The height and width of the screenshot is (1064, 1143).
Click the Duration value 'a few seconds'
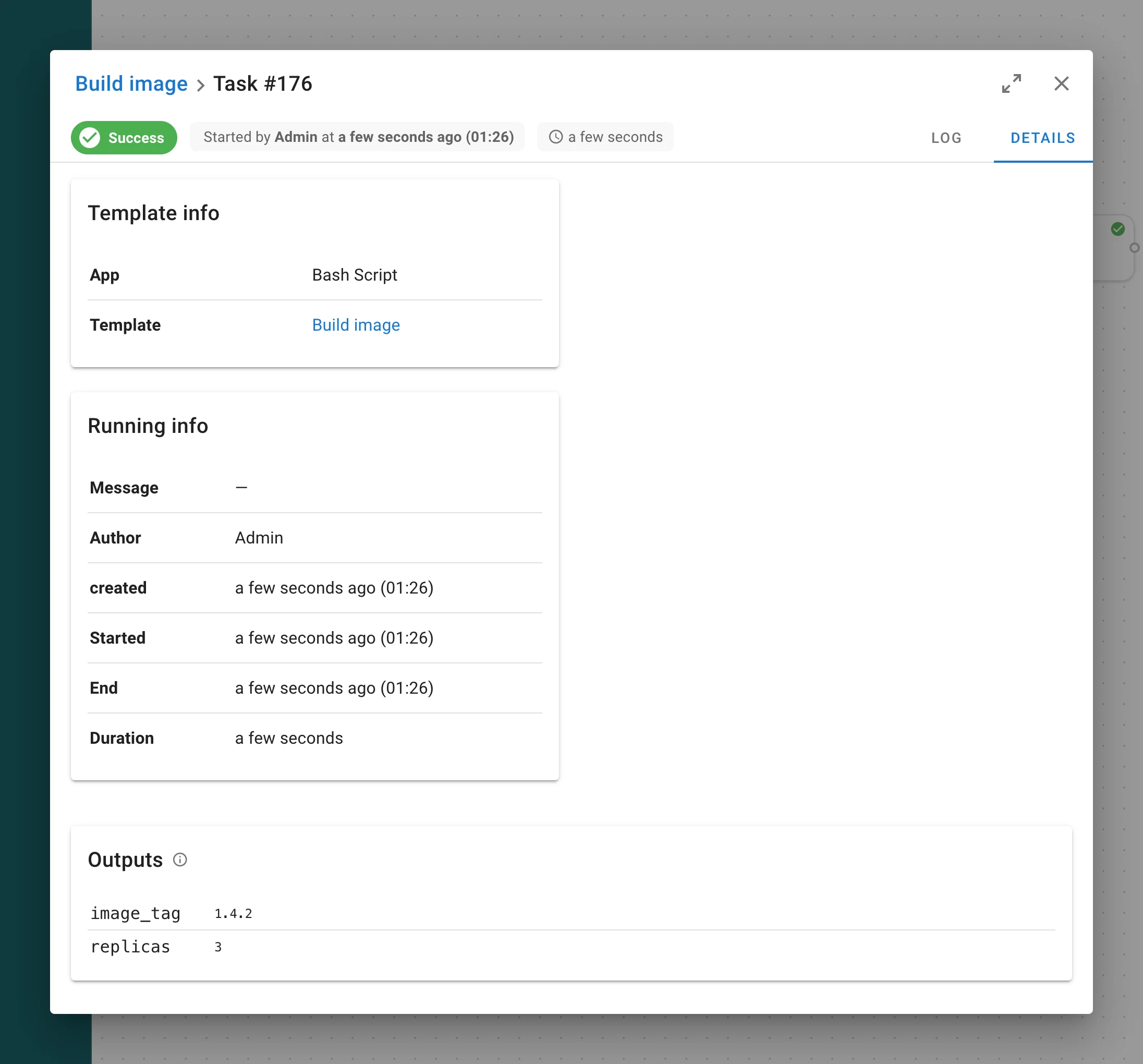[289, 738]
